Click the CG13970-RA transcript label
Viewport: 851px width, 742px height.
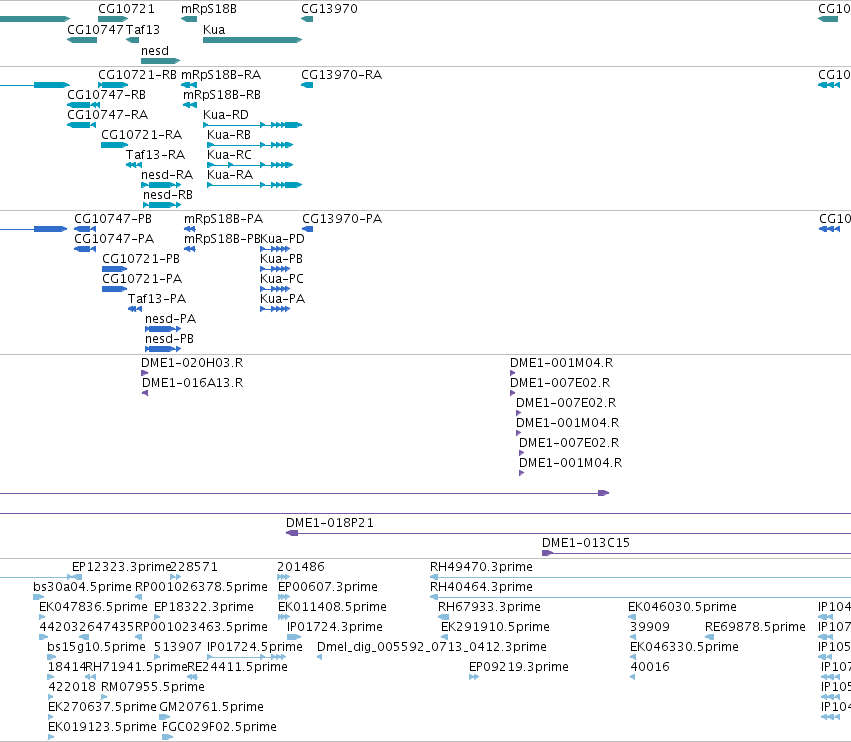click(x=341, y=74)
